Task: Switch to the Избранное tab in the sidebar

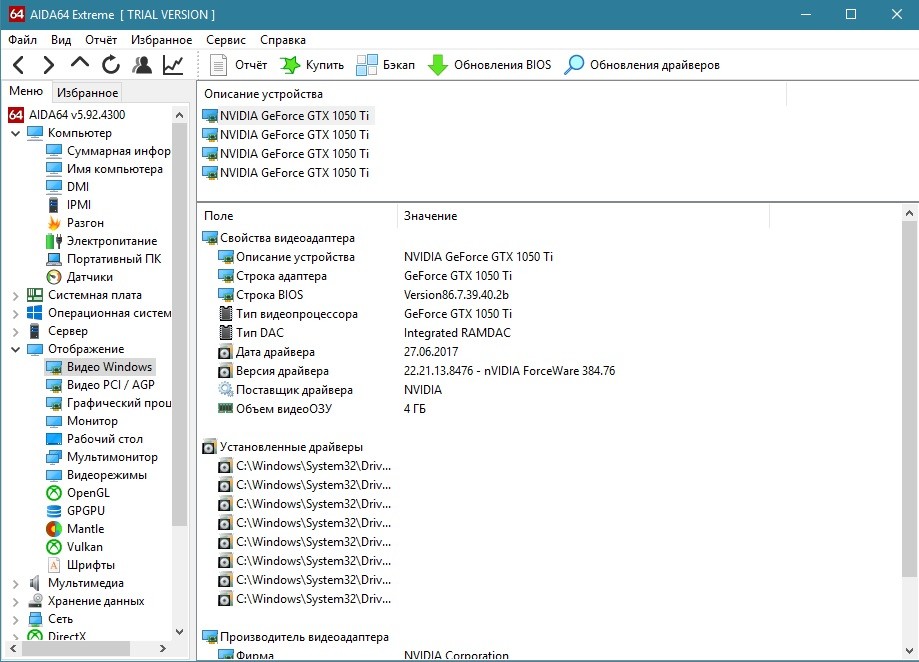Action: [x=87, y=93]
